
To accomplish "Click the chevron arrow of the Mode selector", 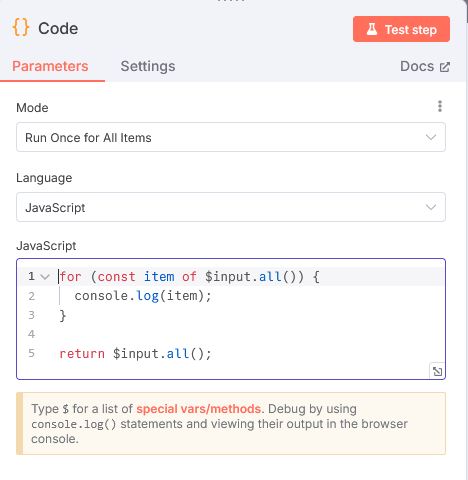I will tap(431, 137).
